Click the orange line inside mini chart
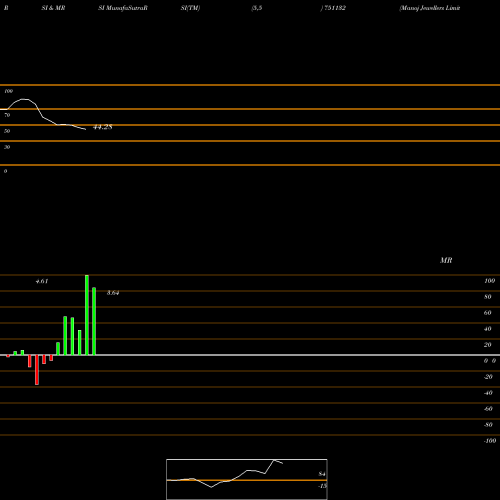The image size is (500, 500). pyautogui.click(x=247, y=480)
